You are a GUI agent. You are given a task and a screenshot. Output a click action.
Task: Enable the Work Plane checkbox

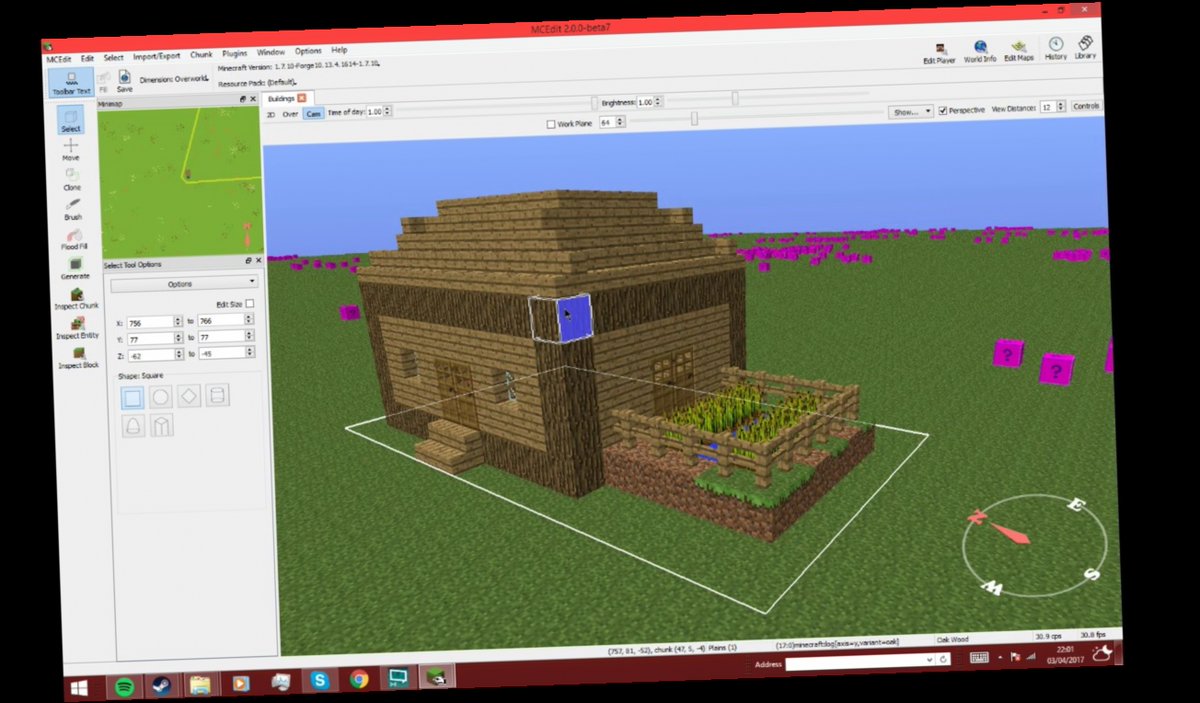point(550,124)
